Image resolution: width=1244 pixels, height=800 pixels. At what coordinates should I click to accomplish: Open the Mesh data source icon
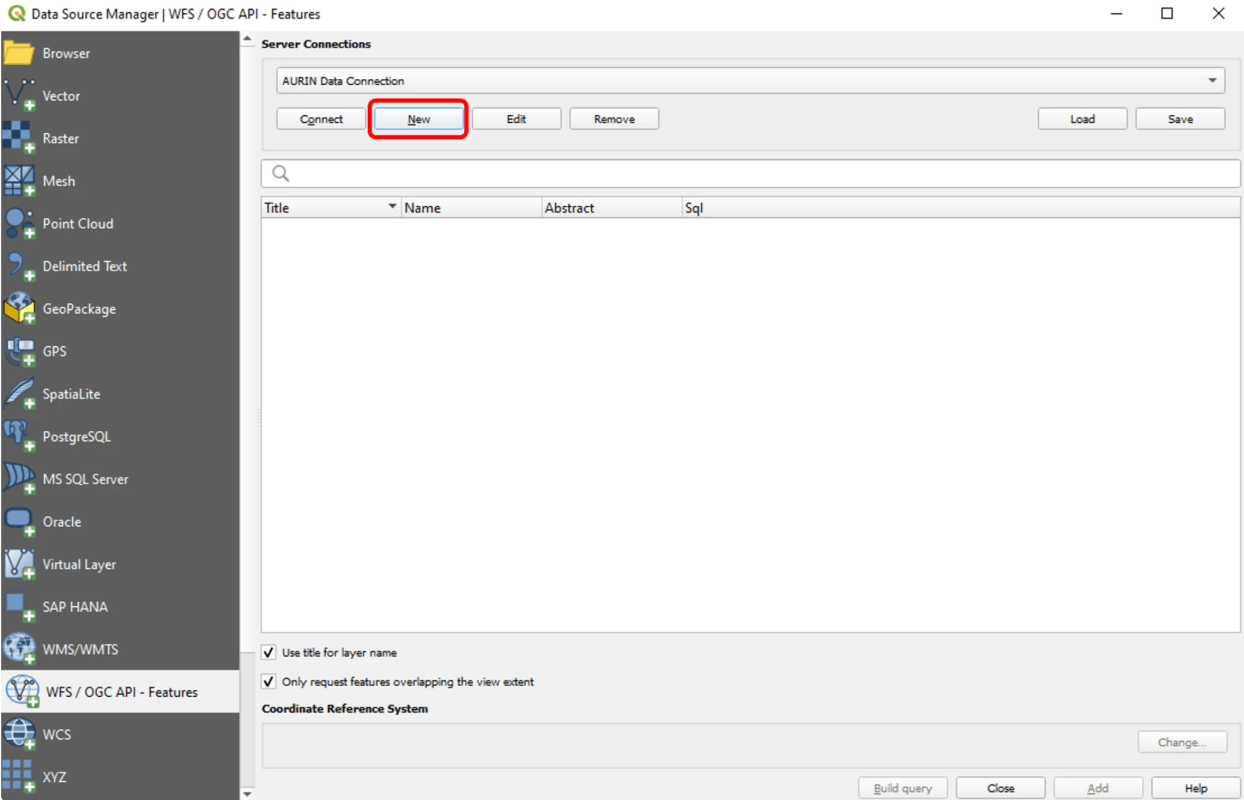[19, 181]
